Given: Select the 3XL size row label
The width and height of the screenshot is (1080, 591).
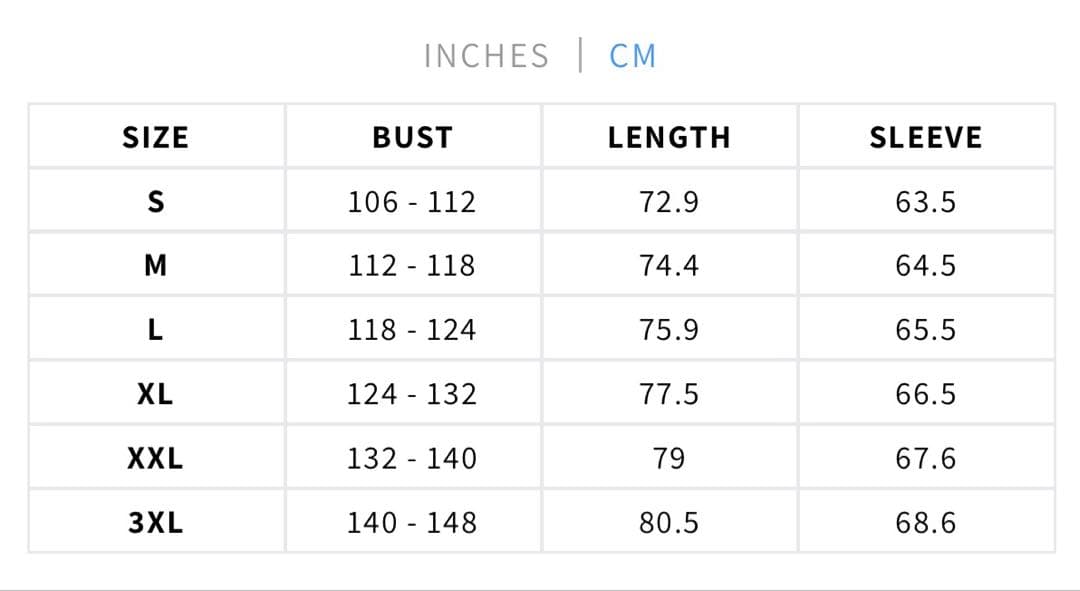Looking at the screenshot, I should point(155,522).
